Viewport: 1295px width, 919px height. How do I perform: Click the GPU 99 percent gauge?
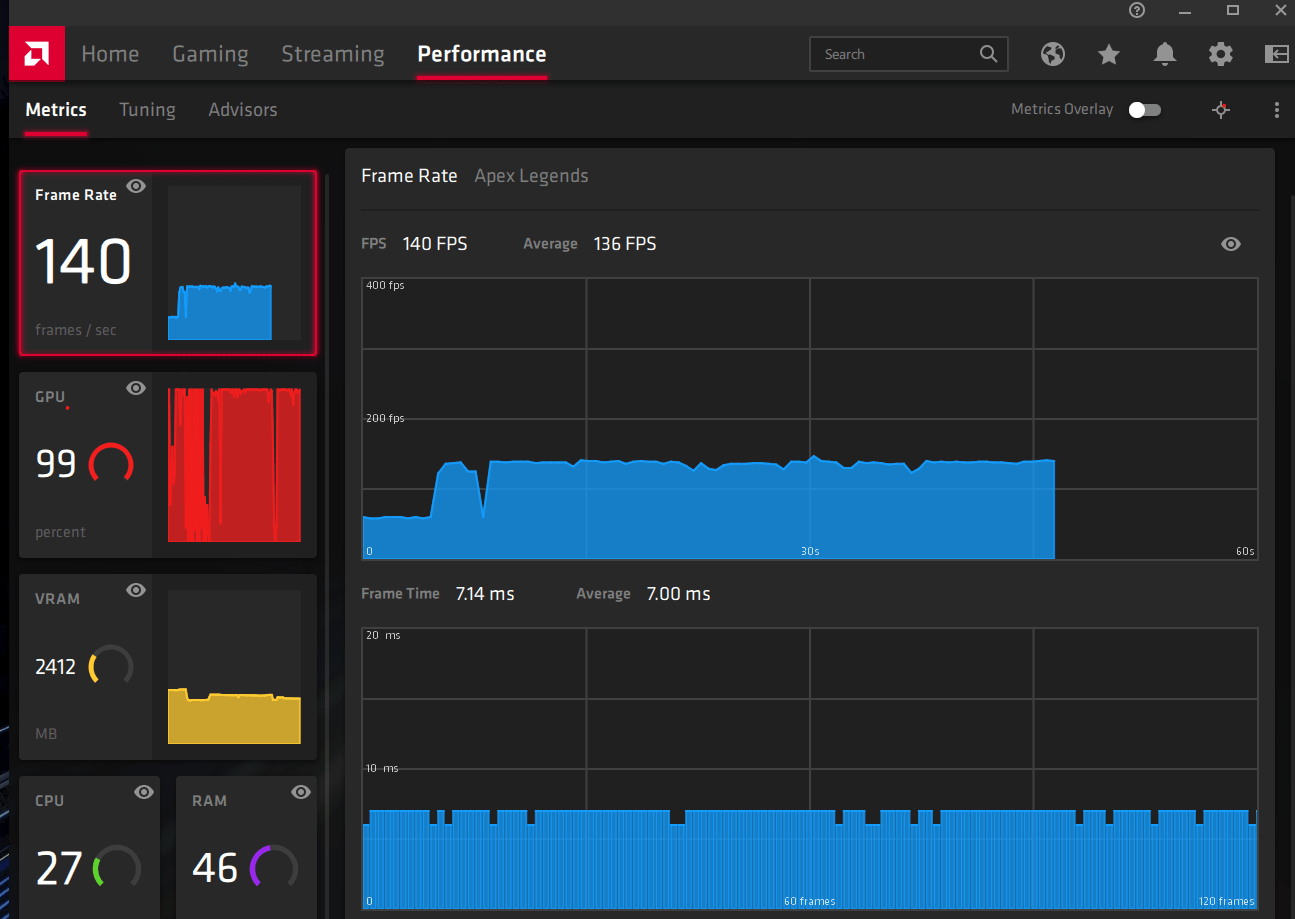click(x=111, y=464)
